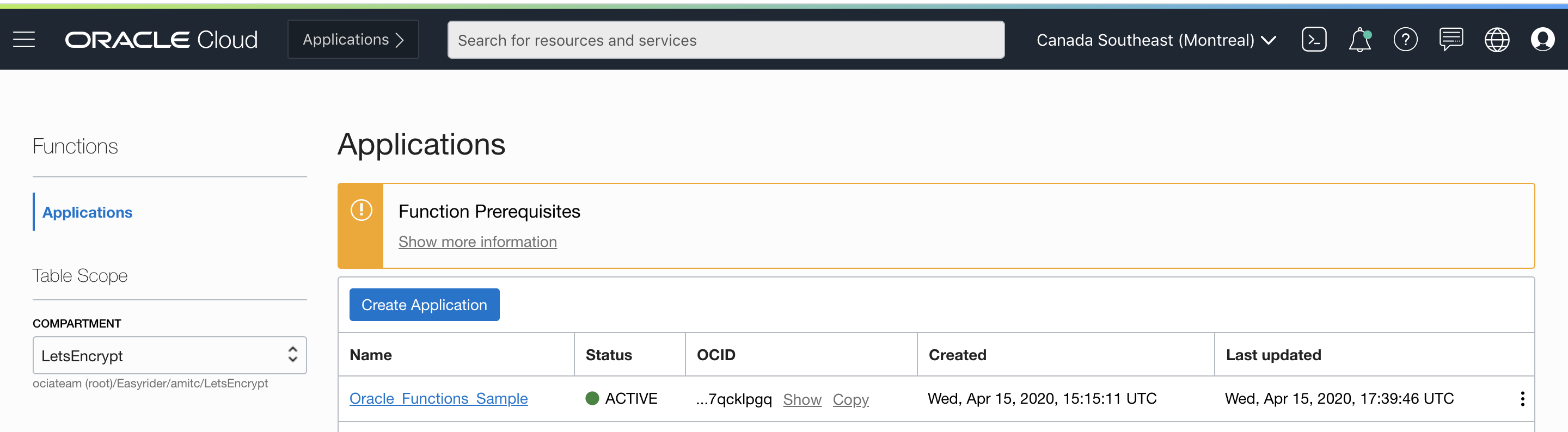The image size is (1568, 432).
Task: Expand Show more information for prerequisites
Action: click(x=477, y=242)
